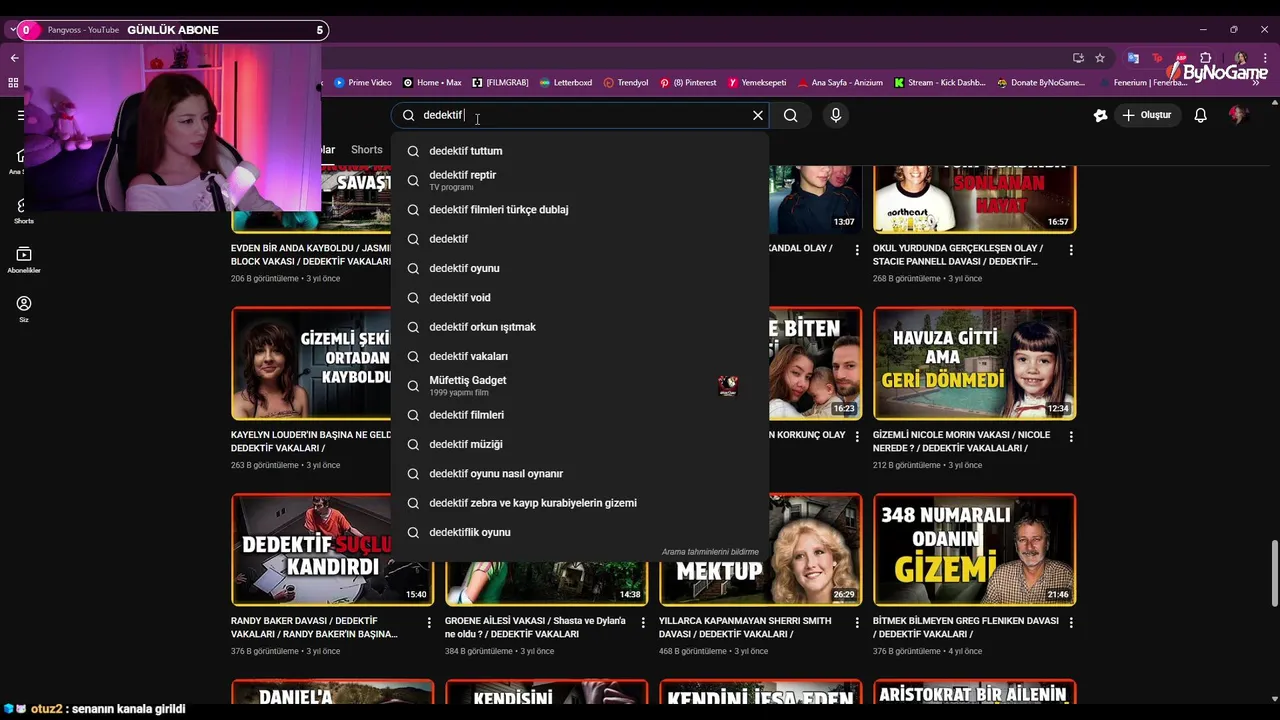Viewport: 1280px width, 720px height.
Task: Click the plain "dedektif" suggestion
Action: pos(580,239)
